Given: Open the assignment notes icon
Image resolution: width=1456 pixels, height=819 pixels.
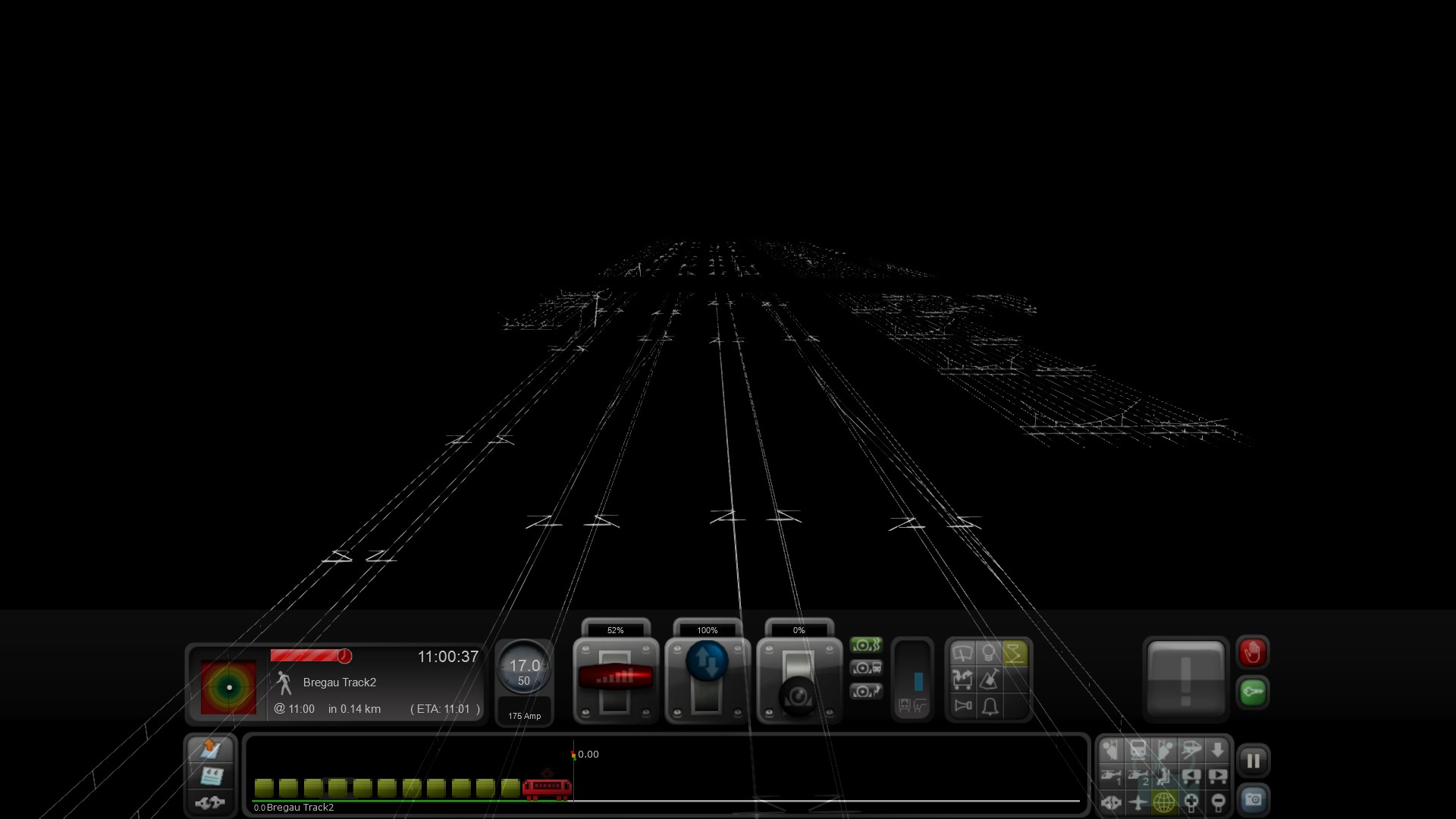Looking at the screenshot, I should click(x=210, y=750).
